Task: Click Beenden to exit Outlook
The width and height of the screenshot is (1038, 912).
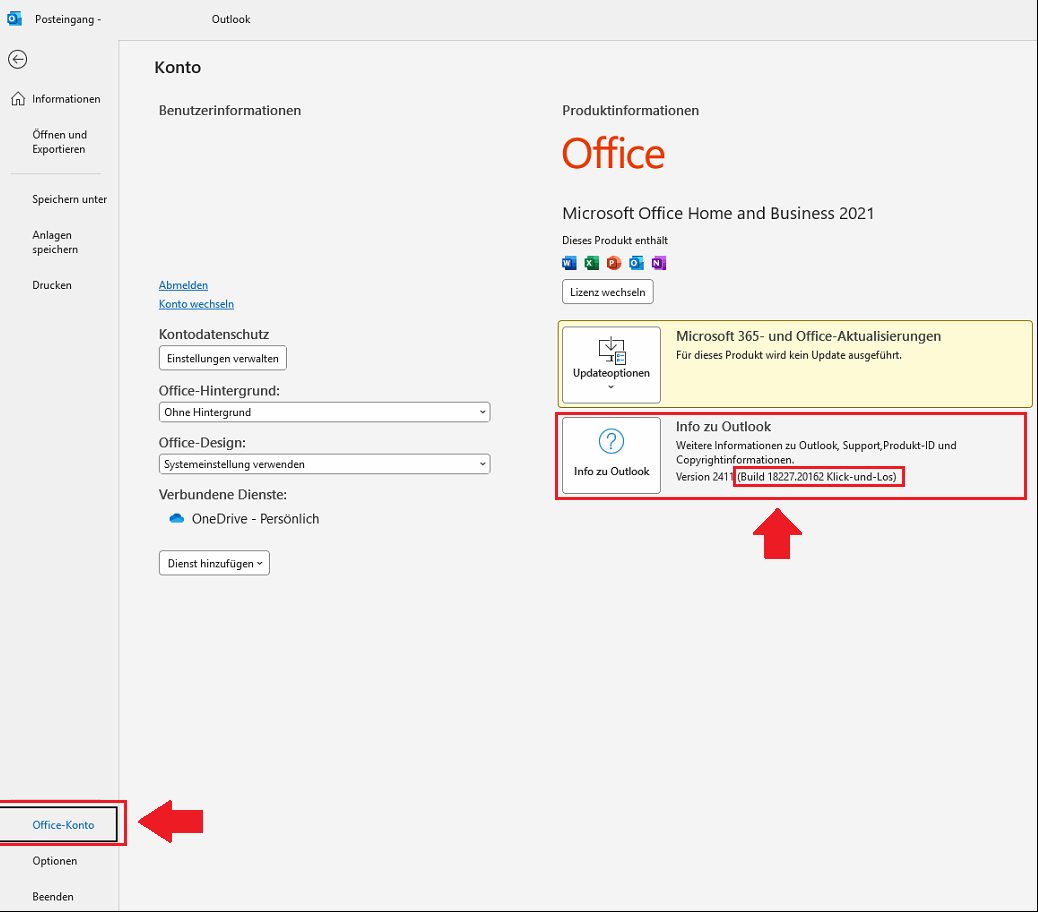Action: [53, 896]
